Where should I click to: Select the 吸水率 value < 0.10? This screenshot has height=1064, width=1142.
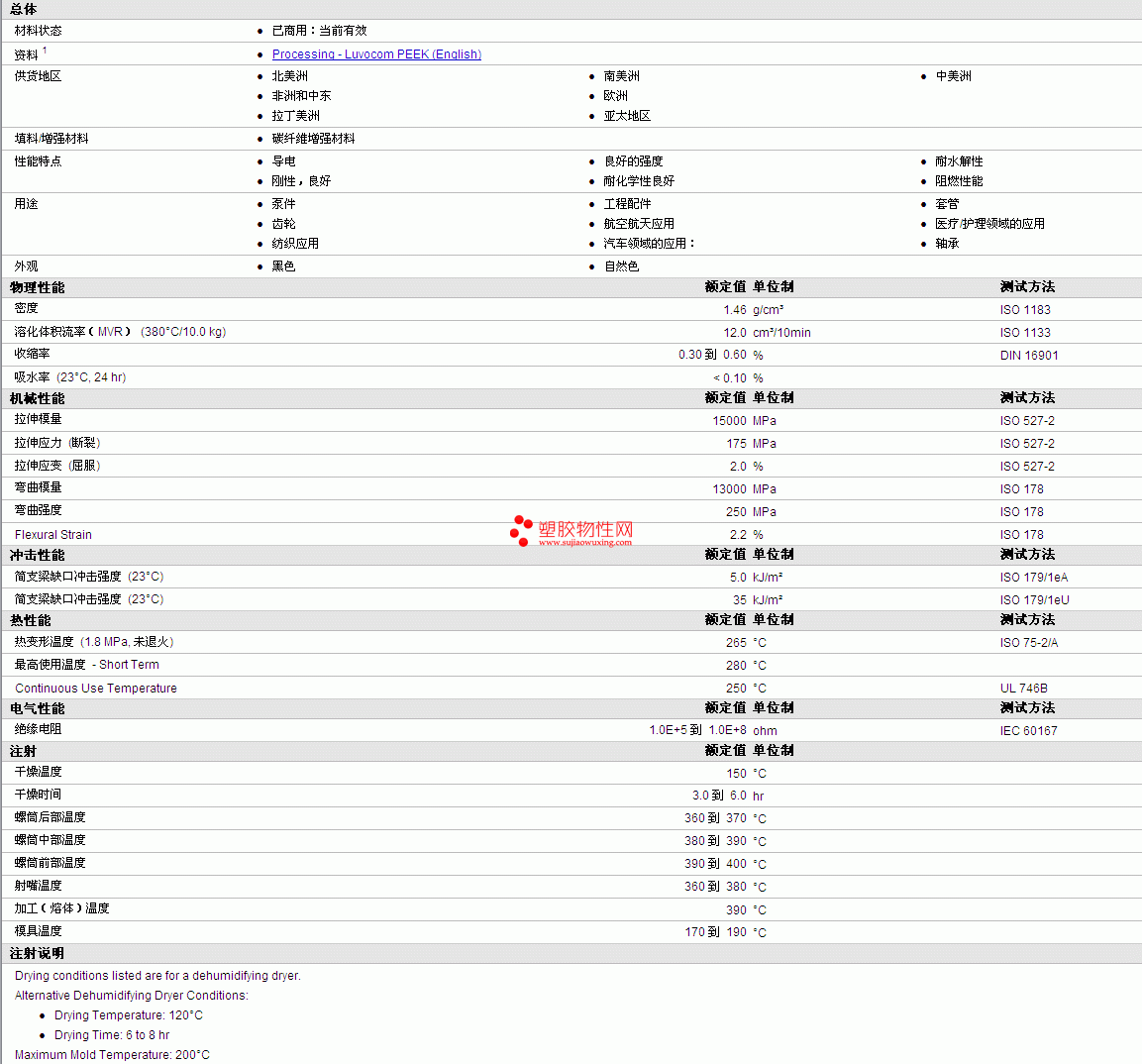pos(730,378)
